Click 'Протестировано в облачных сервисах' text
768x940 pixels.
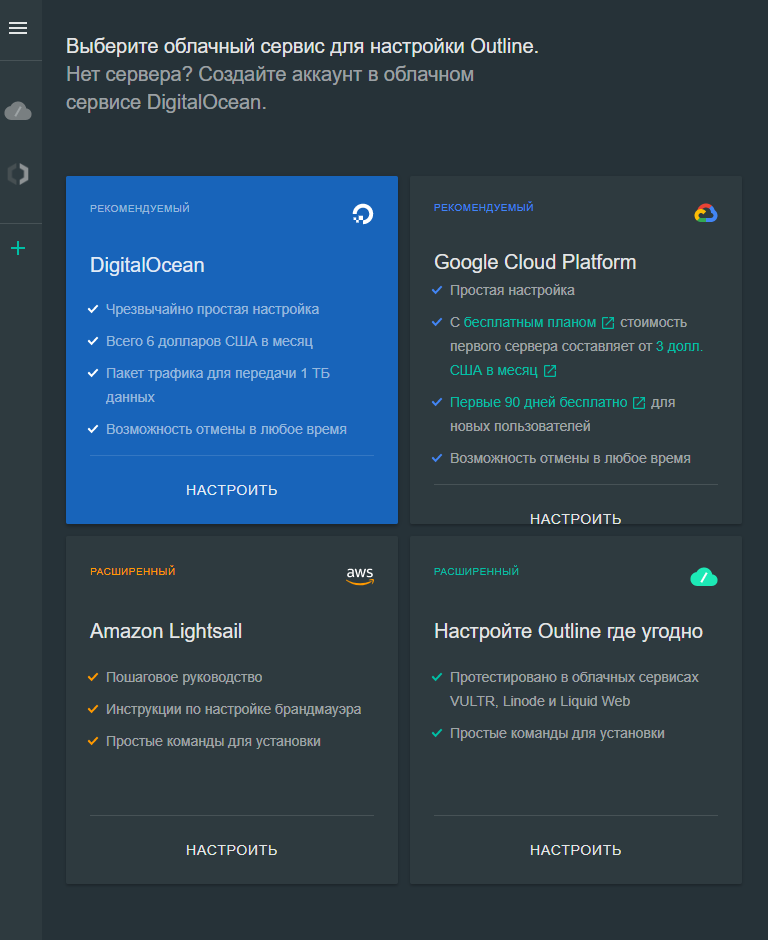click(574, 677)
